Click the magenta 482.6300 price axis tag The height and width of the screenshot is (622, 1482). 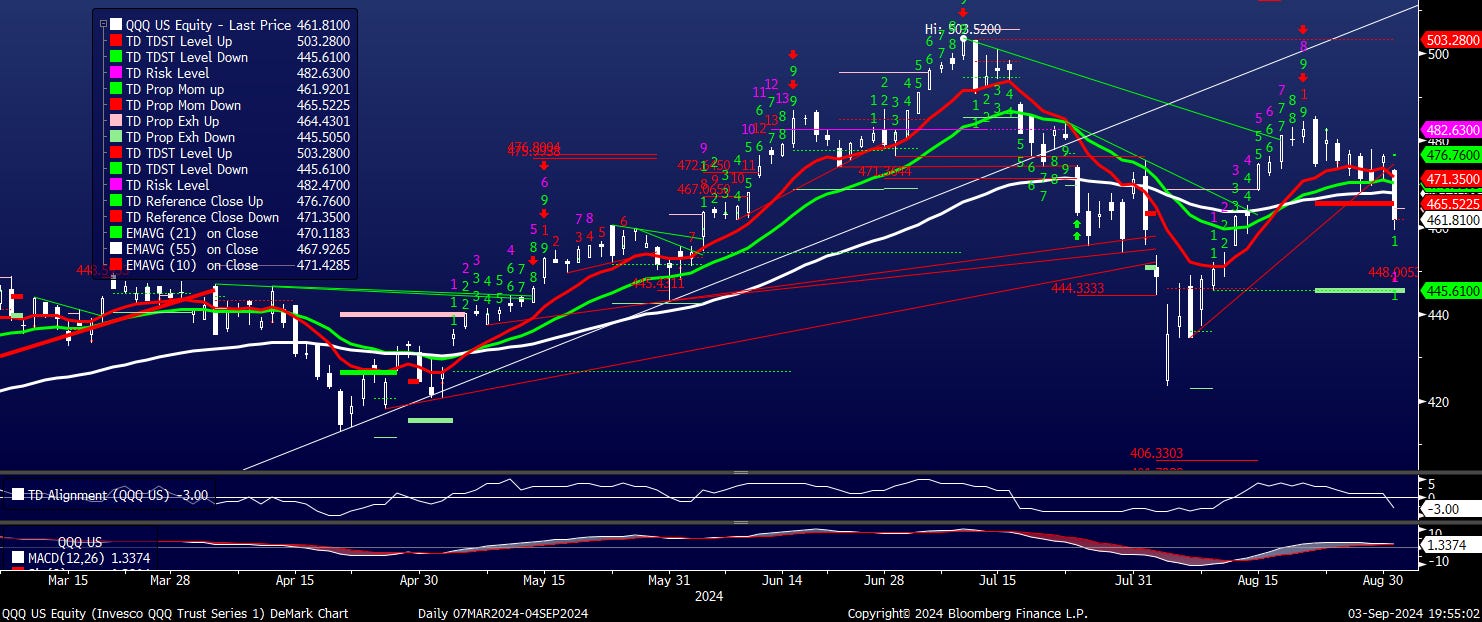click(x=1452, y=130)
